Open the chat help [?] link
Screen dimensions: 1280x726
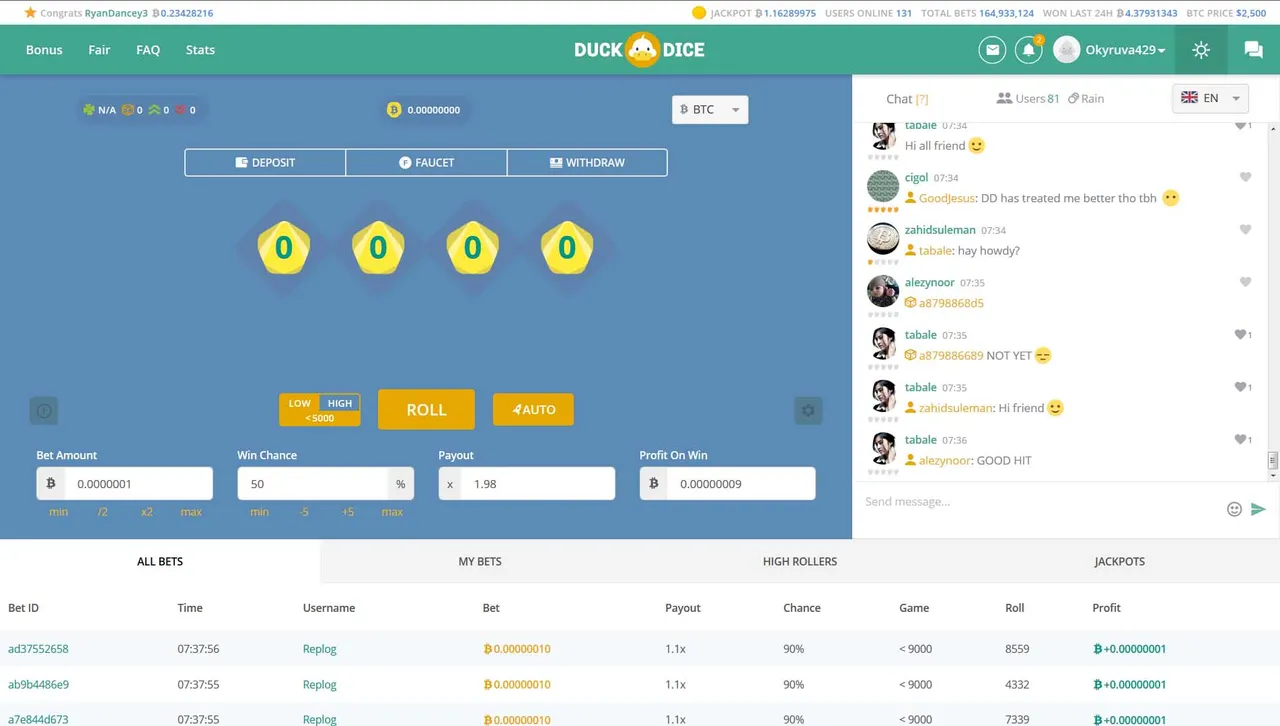(922, 99)
